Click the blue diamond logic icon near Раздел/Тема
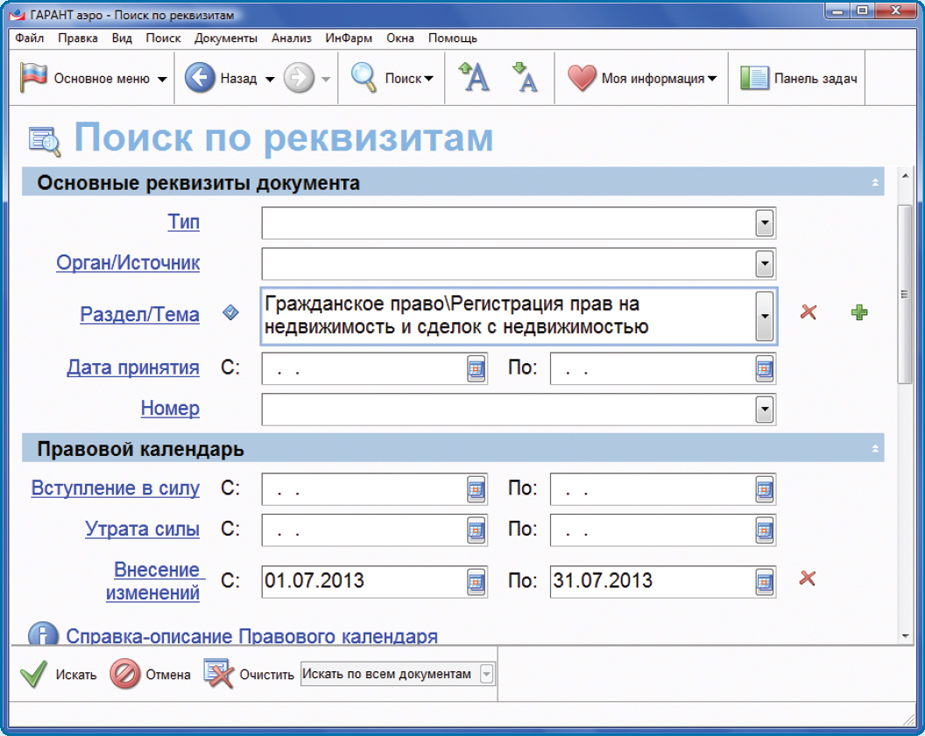The width and height of the screenshot is (925, 736). pyautogui.click(x=231, y=313)
